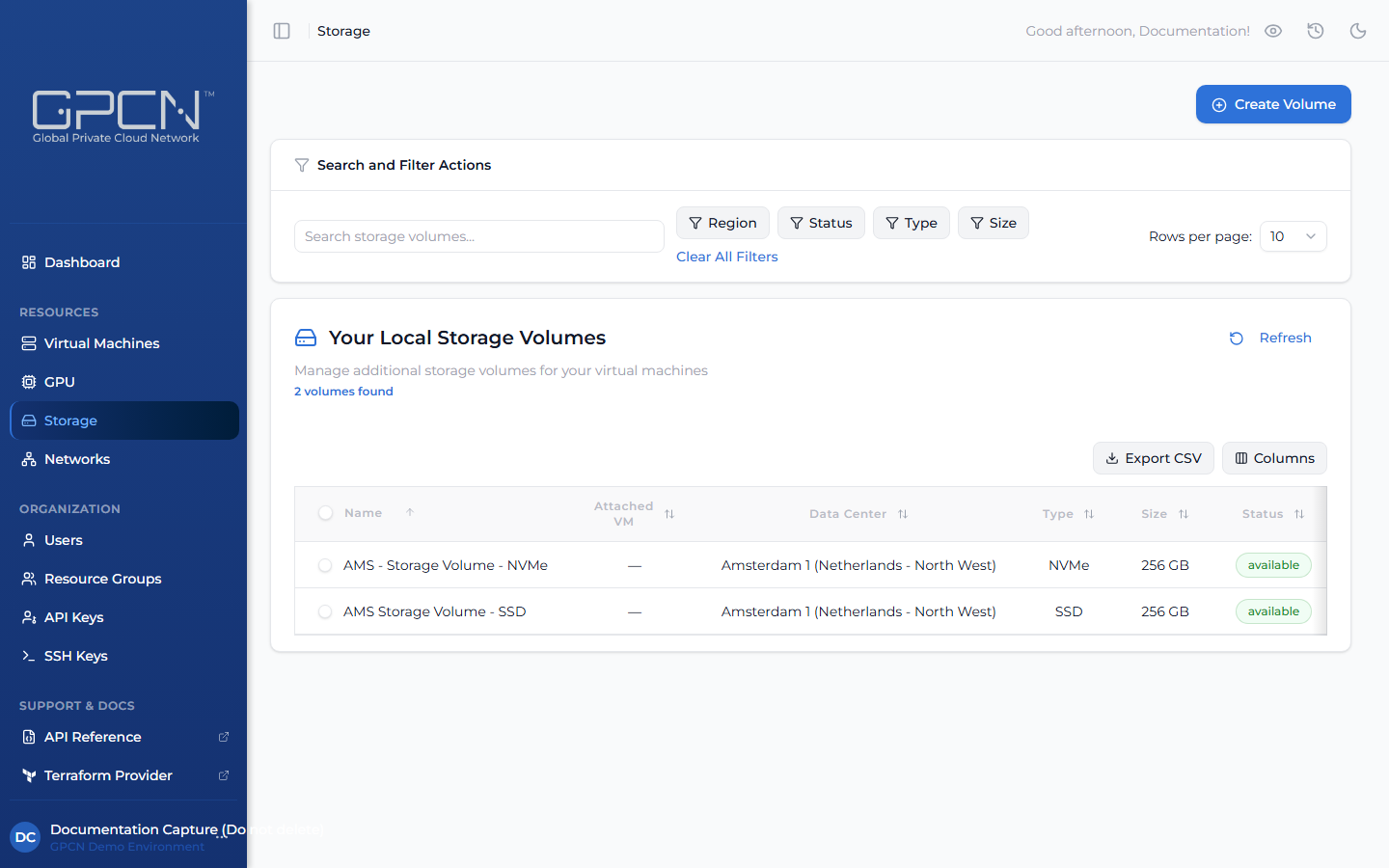Switch to dark mode moon icon
The width and height of the screenshot is (1389, 868).
tap(1358, 31)
